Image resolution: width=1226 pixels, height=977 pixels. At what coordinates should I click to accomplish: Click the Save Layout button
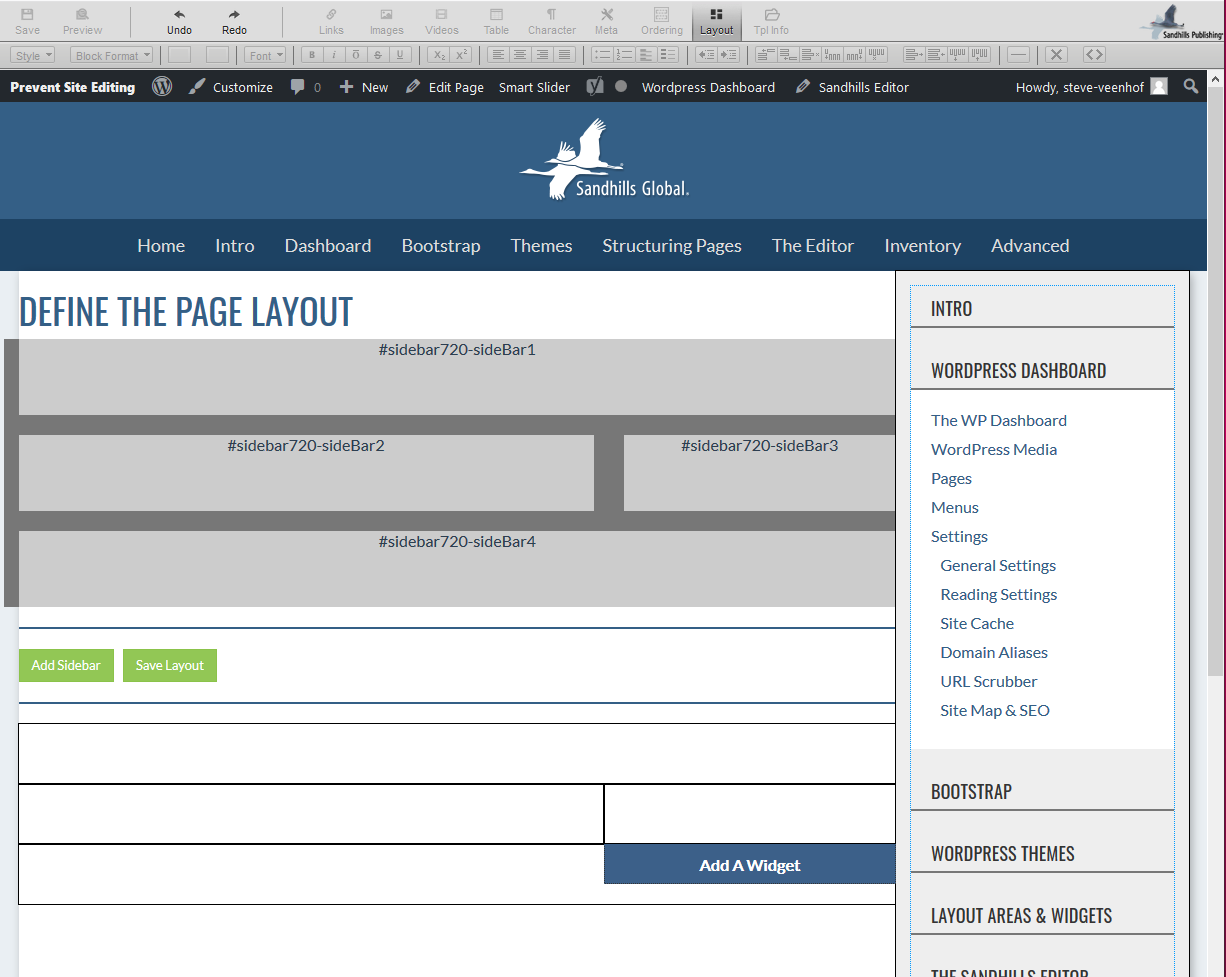tap(170, 665)
